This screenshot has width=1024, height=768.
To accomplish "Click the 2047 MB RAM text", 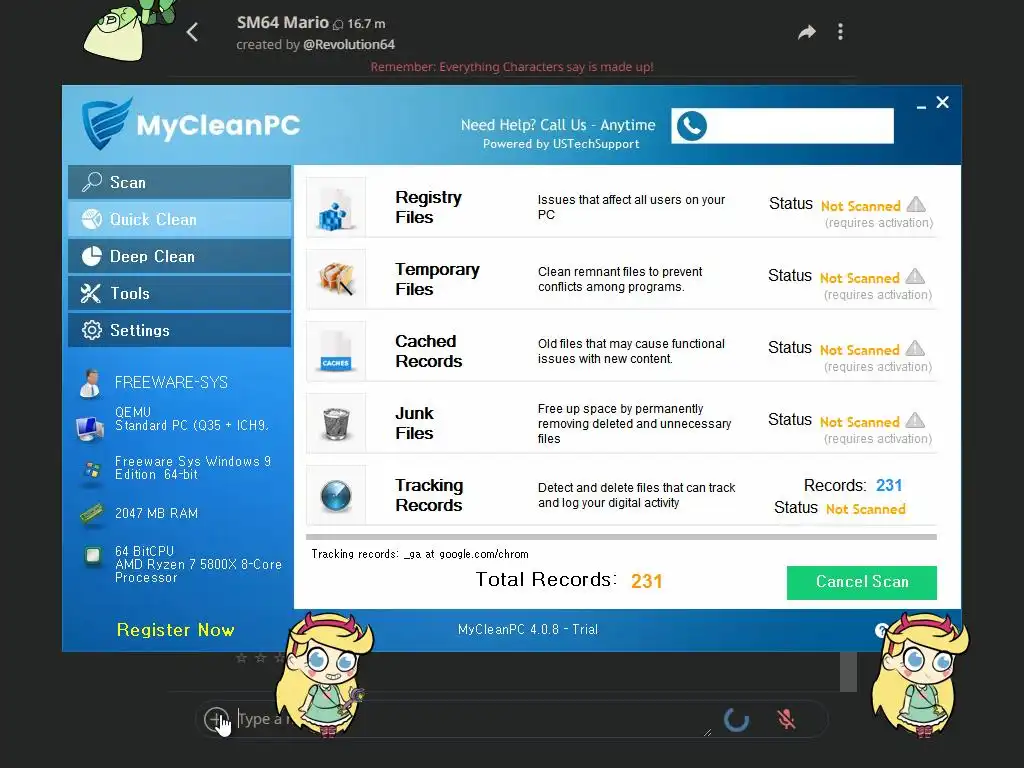I will pos(156,513).
